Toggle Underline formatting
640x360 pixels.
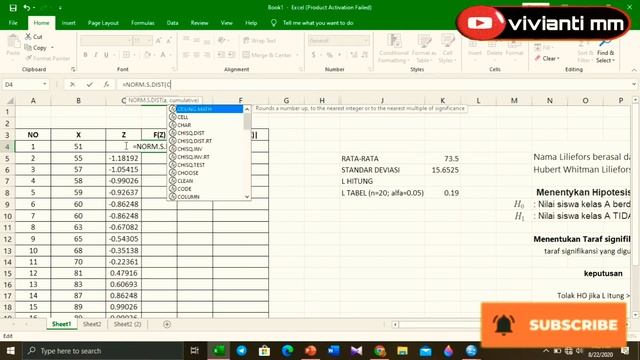coord(106,55)
